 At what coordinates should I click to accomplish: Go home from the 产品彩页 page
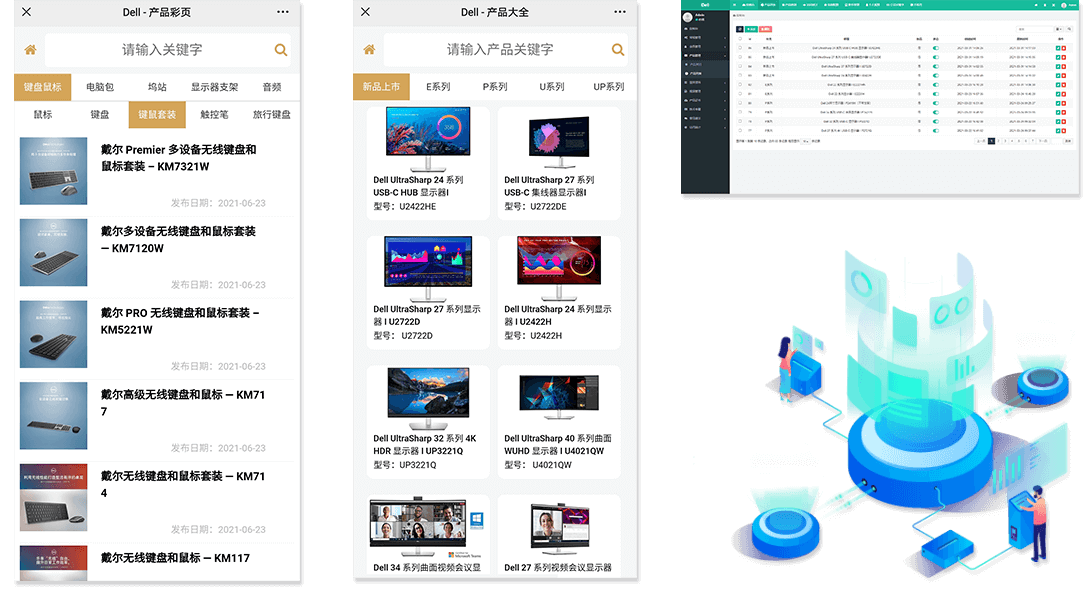30,50
